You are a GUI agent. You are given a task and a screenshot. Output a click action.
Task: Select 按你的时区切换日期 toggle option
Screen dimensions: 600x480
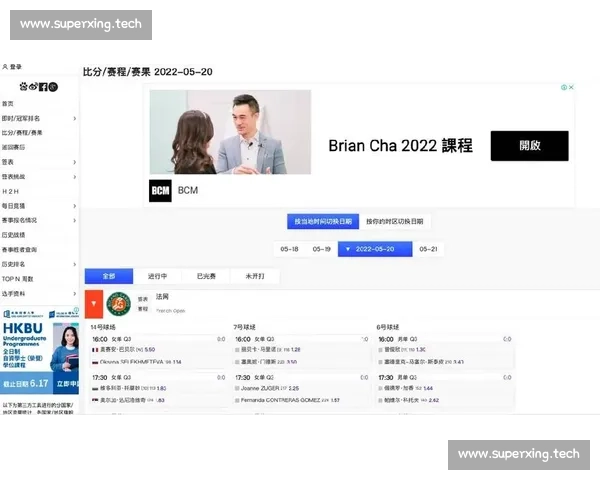[395, 222]
